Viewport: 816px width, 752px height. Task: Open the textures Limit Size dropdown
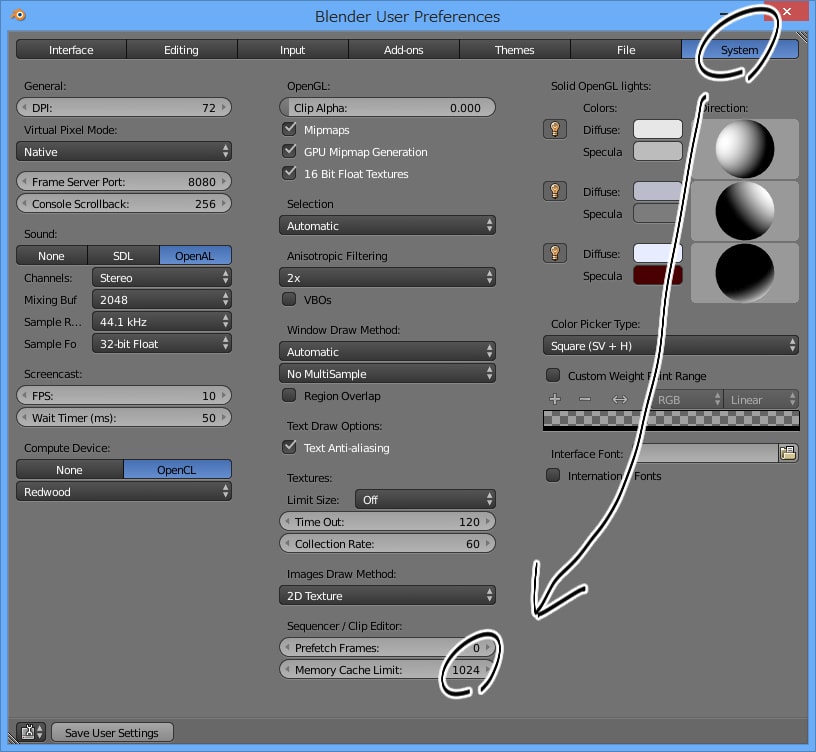click(425, 500)
